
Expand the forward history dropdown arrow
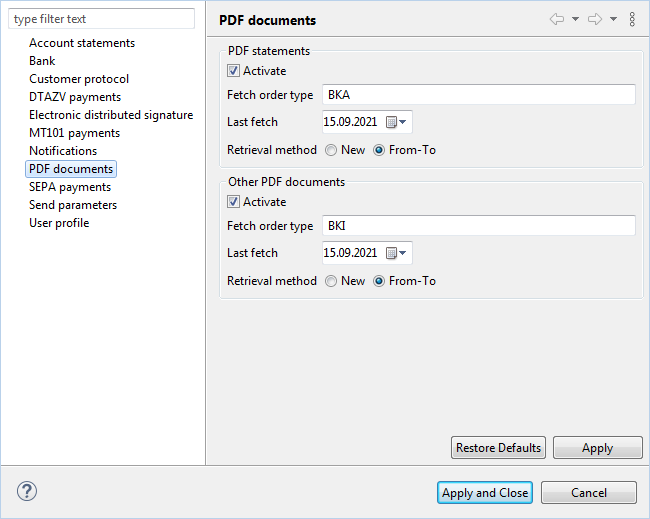614,19
